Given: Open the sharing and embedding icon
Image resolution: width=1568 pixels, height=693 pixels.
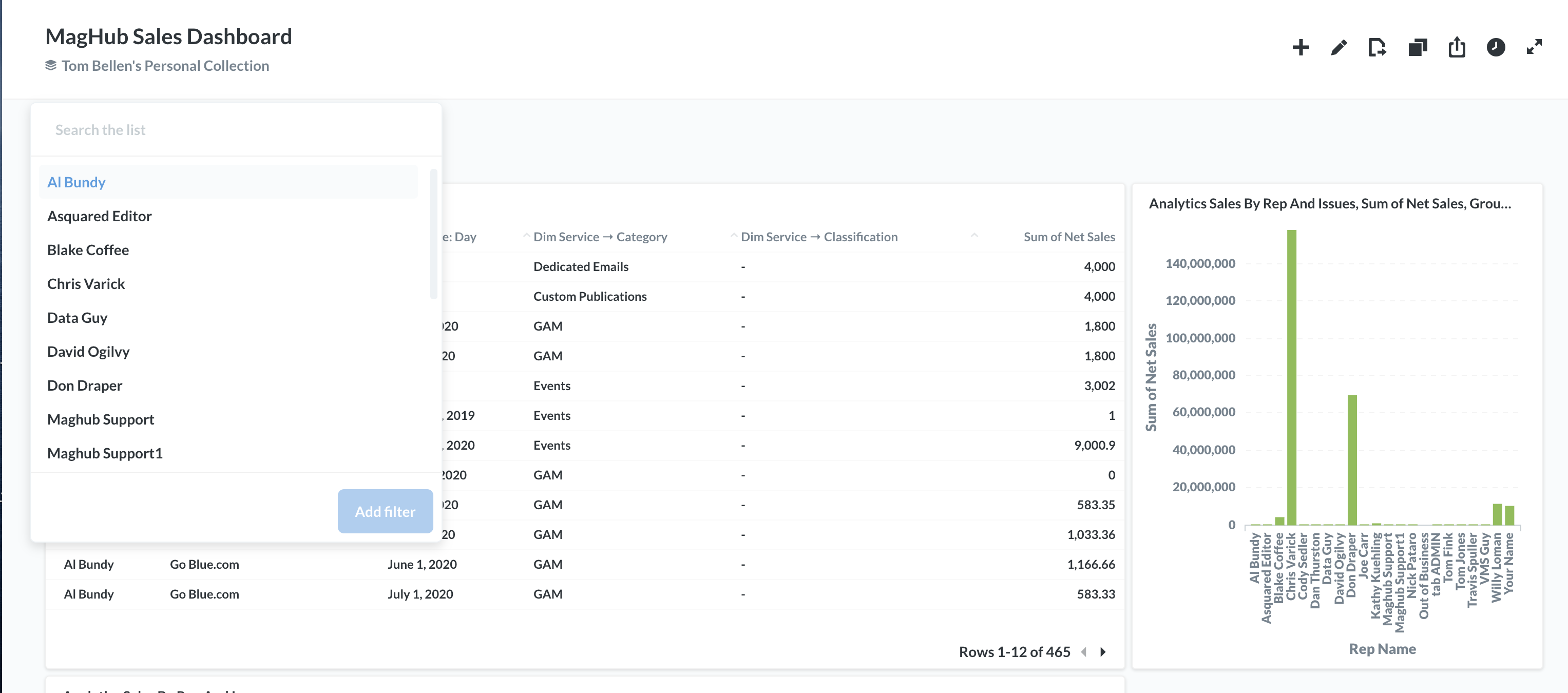Looking at the screenshot, I should tap(1457, 47).
